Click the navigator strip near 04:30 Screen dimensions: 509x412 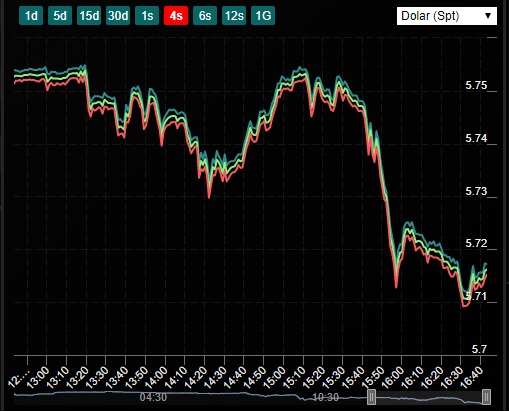pyautogui.click(x=153, y=397)
